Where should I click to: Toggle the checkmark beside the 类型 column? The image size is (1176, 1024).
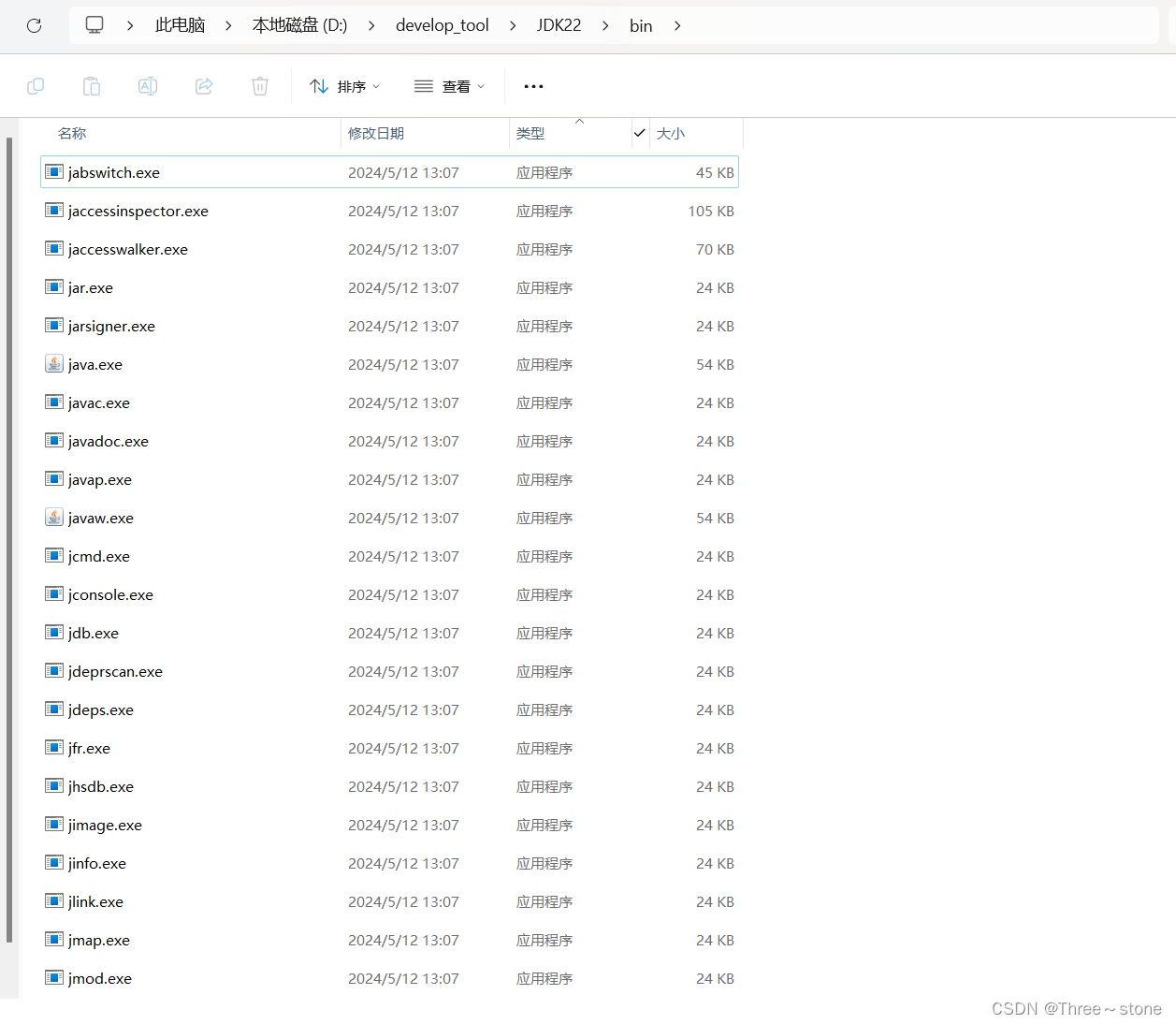(x=640, y=133)
